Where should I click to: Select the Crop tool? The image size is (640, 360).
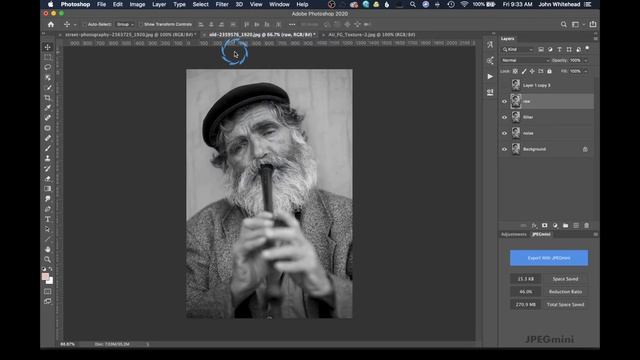(x=48, y=98)
